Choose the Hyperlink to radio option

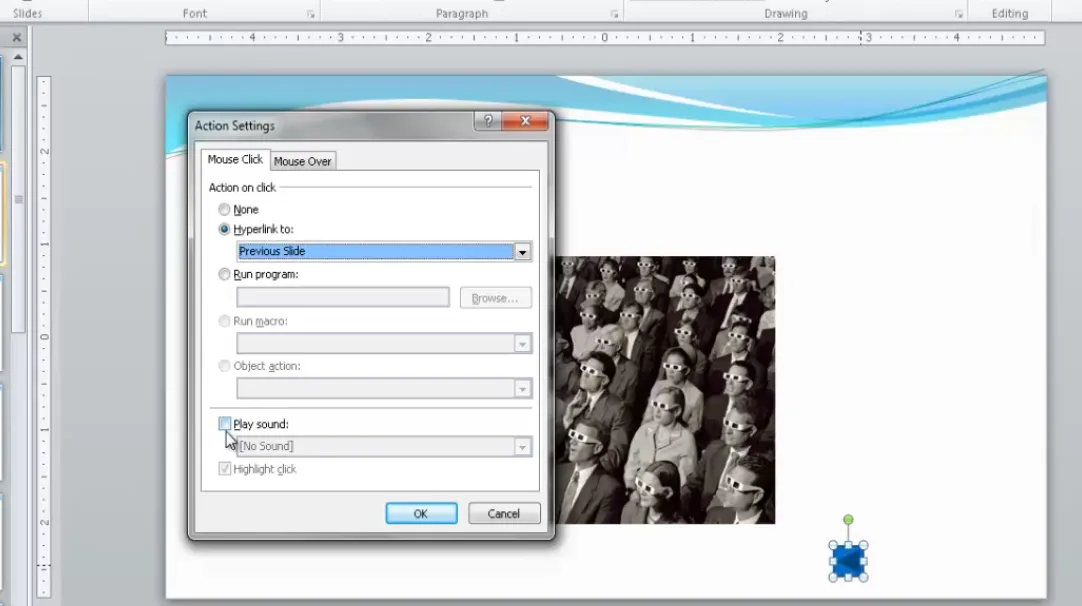click(224, 230)
